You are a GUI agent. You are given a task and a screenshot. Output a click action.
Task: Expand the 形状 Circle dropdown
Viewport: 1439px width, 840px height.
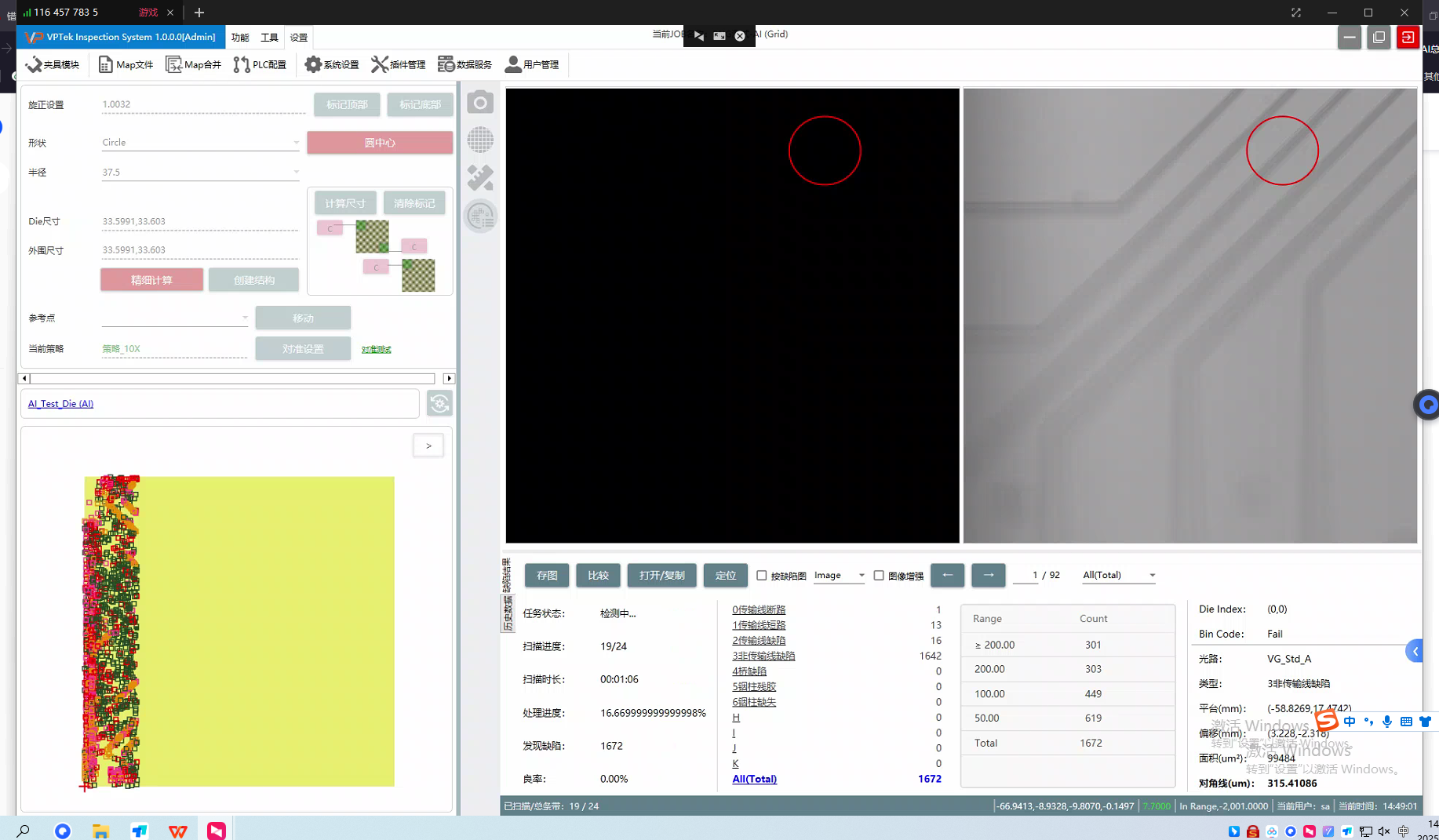[296, 143]
